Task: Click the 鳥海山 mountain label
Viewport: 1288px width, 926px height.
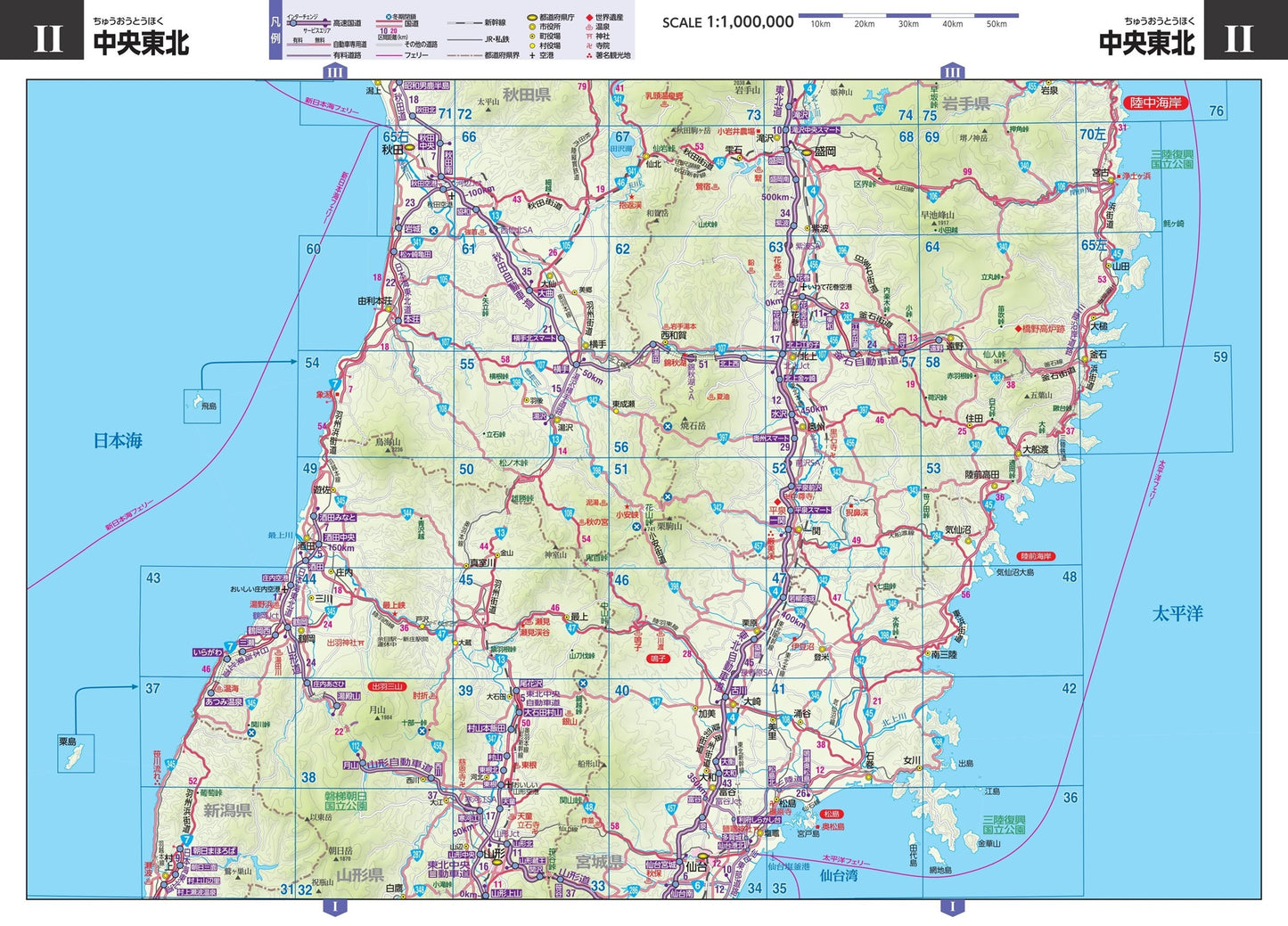Action: click(x=388, y=441)
